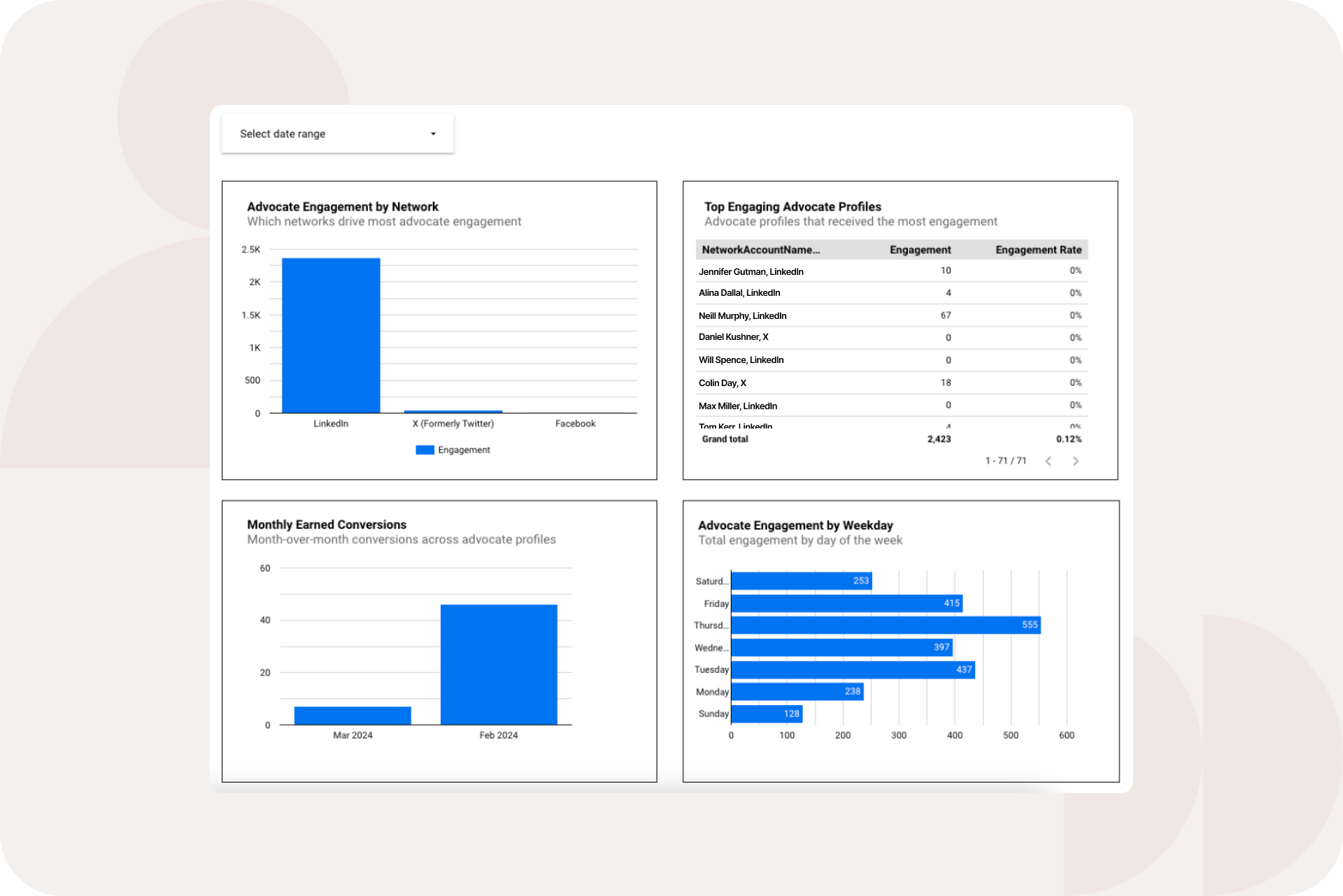Image resolution: width=1343 pixels, height=896 pixels.
Task: Click the Tuesday bar showing 437
Action: (x=852, y=669)
